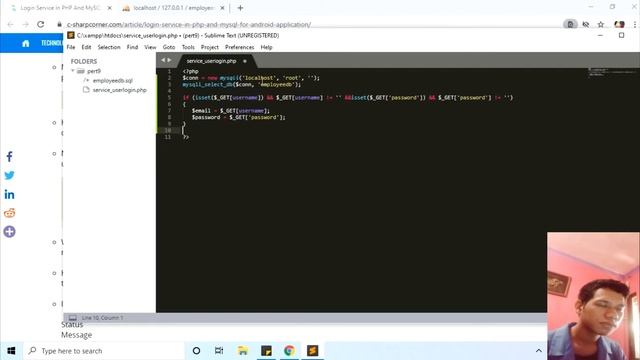The image size is (640, 360).
Task: Click the FOLDERS sidebar heading
Action: tap(84, 61)
